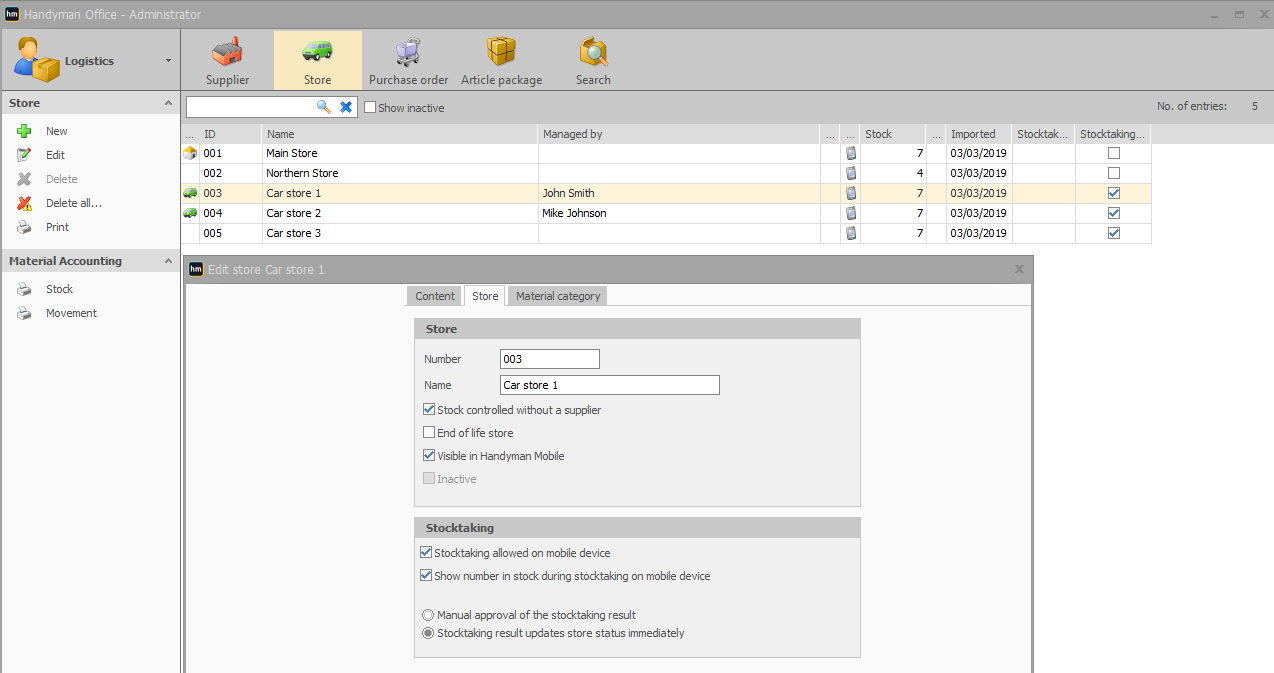
Task: Click the Edit pencil icon
Action: [x=25, y=155]
